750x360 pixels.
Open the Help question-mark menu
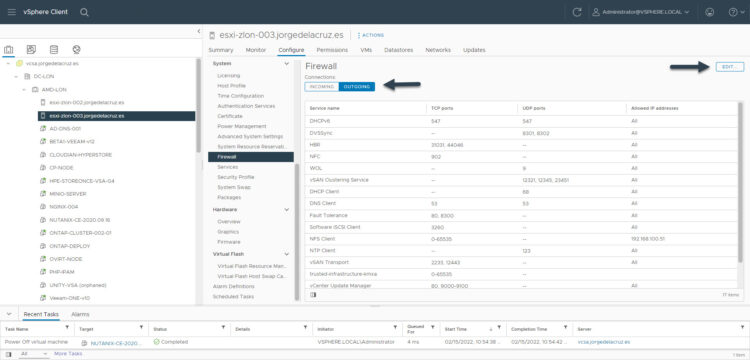tap(736, 12)
